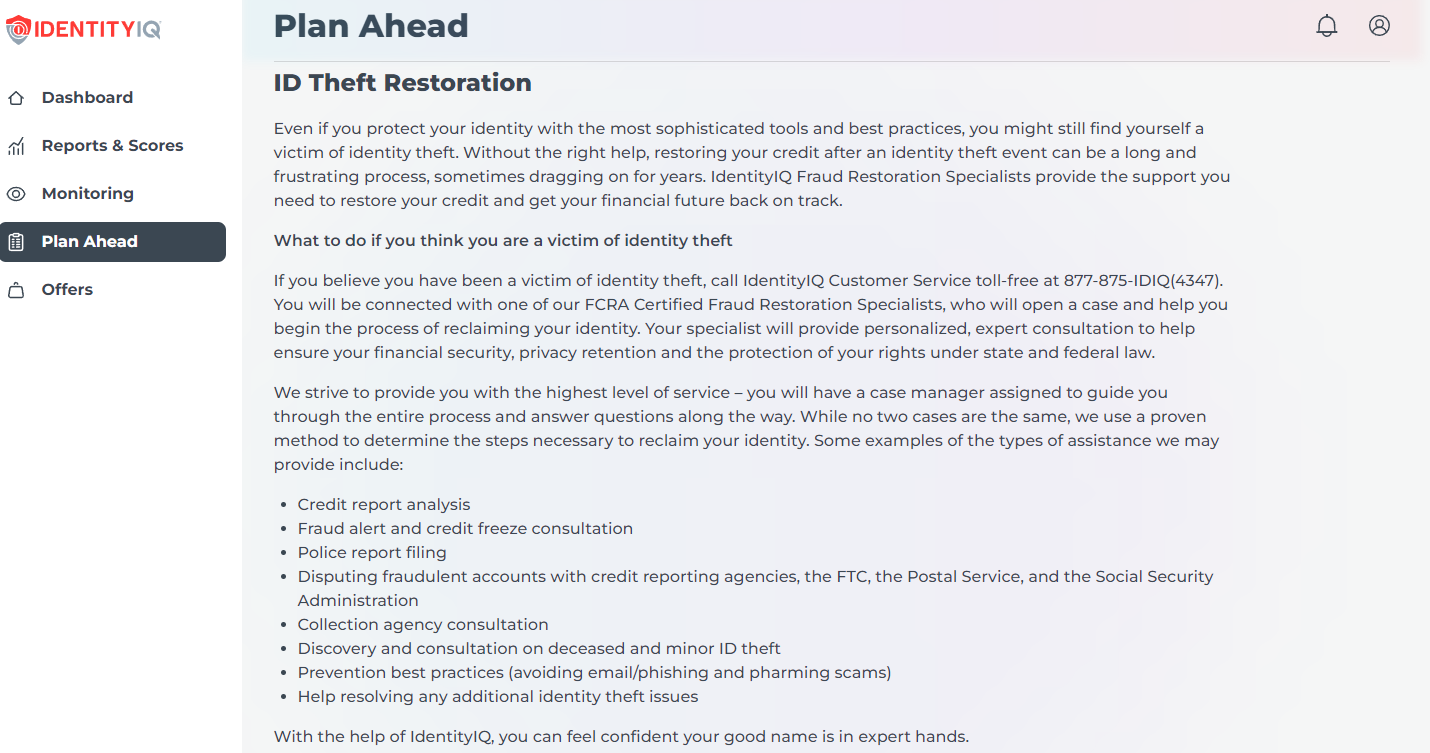
Task: Click the Plan Ahead clipboard icon
Action: click(x=16, y=242)
